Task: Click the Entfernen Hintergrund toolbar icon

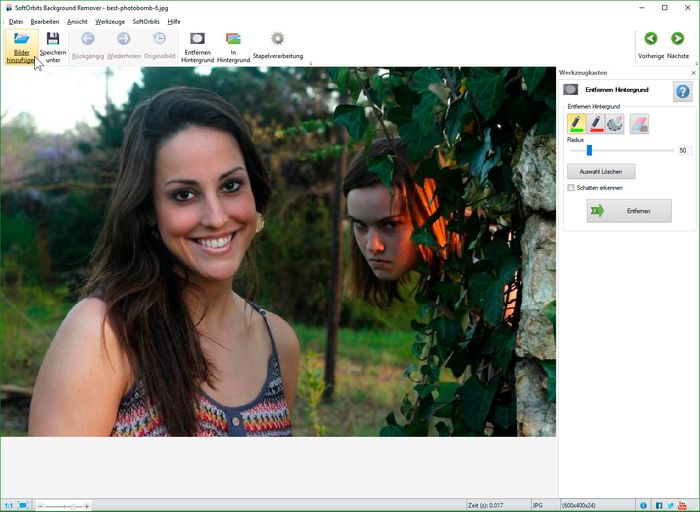Action: coord(197,46)
